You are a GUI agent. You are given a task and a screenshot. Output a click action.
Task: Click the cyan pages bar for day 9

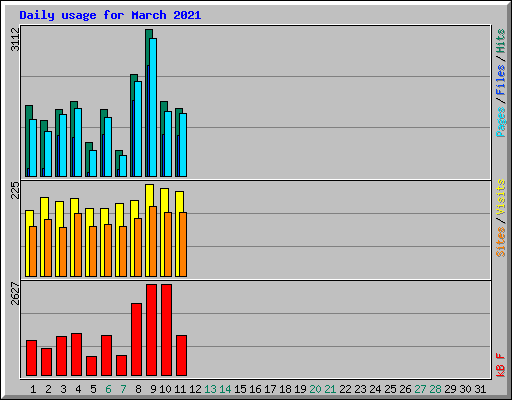[x=153, y=107]
